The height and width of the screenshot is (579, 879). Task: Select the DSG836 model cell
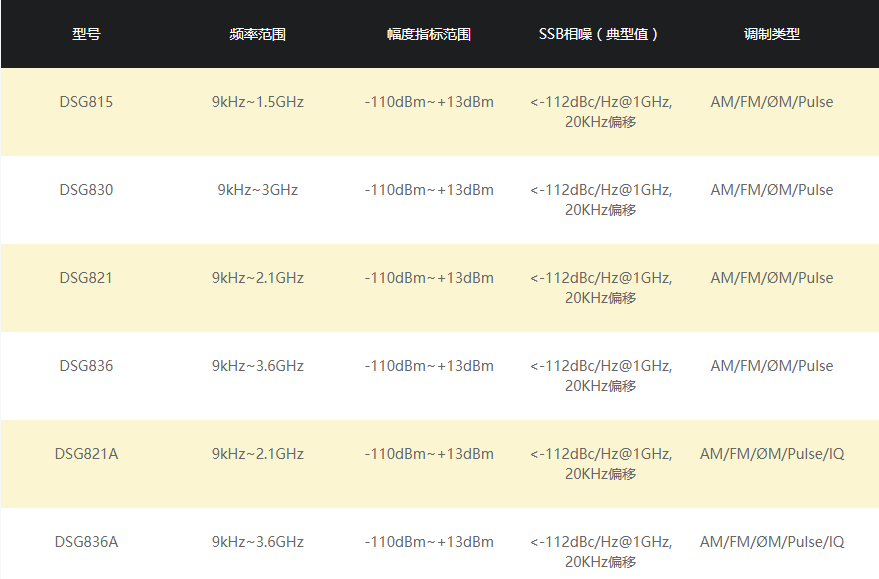pos(86,366)
